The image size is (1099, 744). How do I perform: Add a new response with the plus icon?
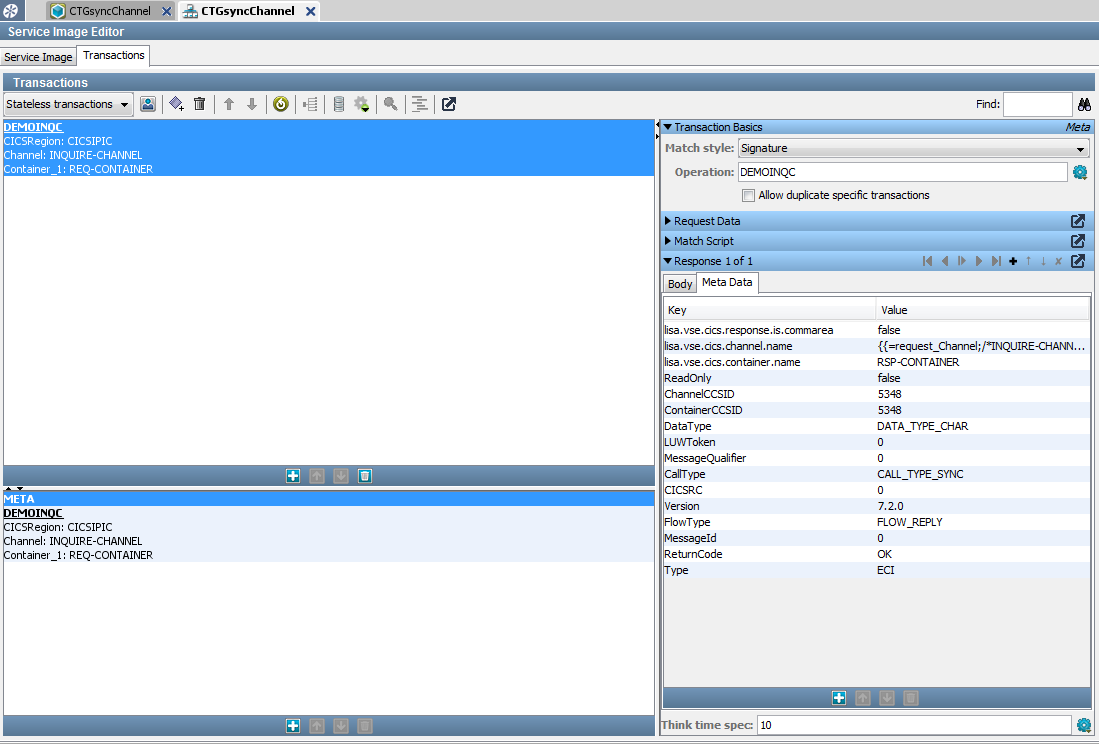[x=1013, y=260]
